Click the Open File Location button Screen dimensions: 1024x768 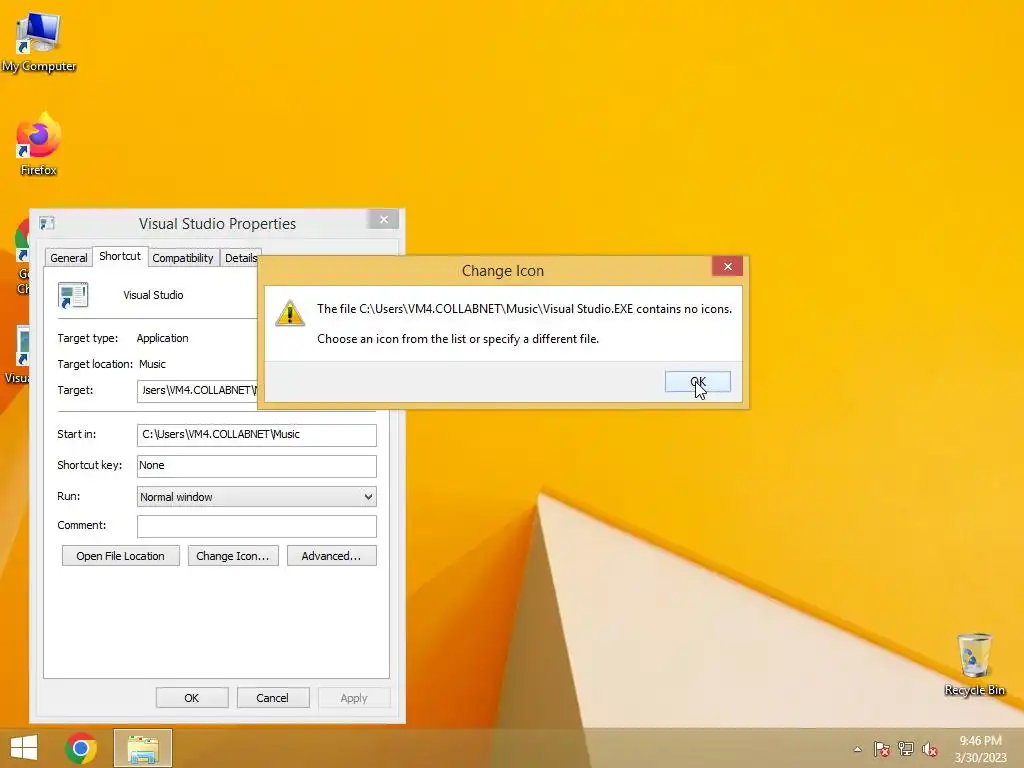(120, 556)
